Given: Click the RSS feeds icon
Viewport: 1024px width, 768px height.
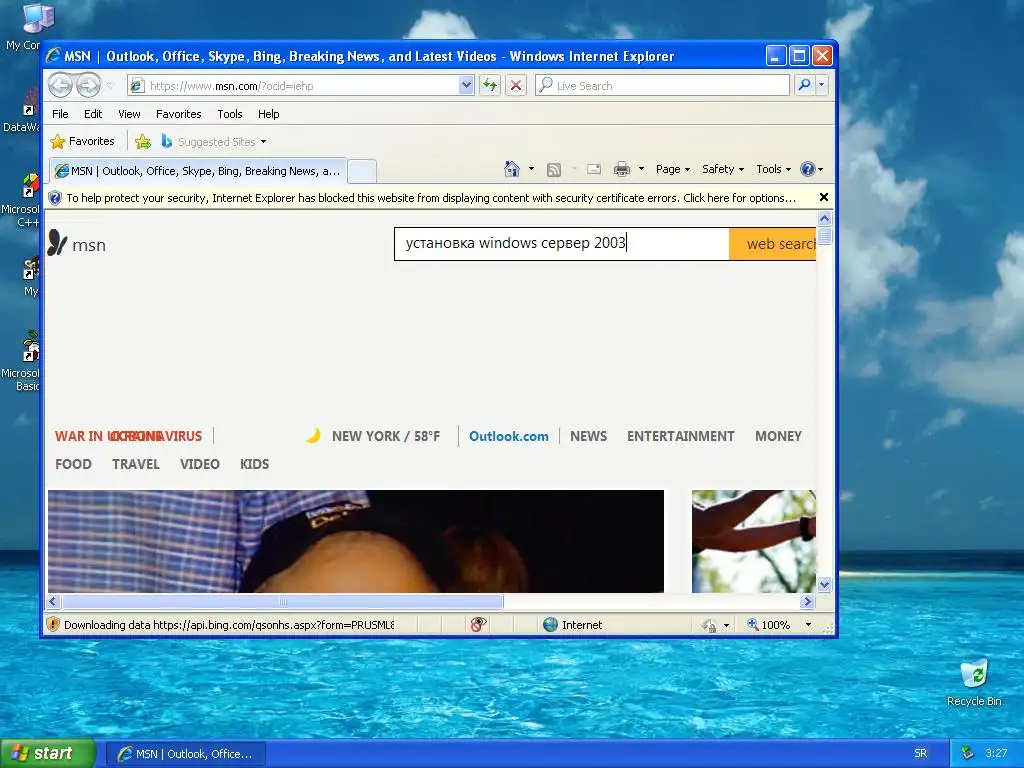Looking at the screenshot, I should coord(554,170).
